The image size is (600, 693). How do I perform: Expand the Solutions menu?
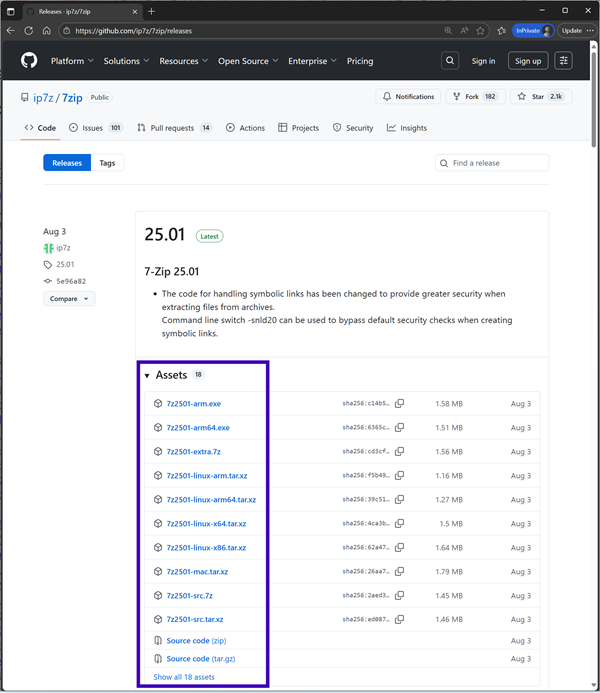[126, 61]
